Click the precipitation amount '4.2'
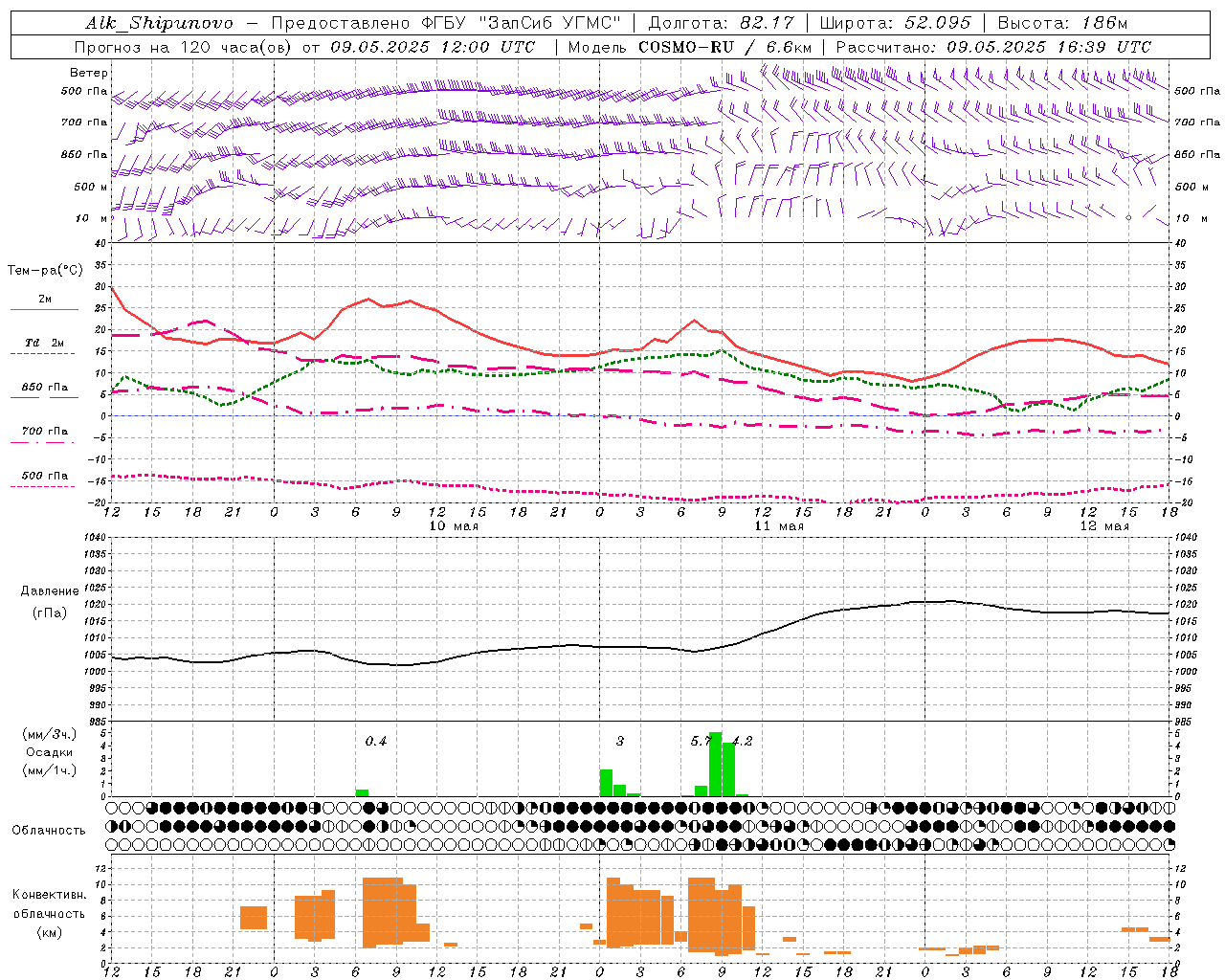Viewport: 1225px width, 980px height. [743, 741]
